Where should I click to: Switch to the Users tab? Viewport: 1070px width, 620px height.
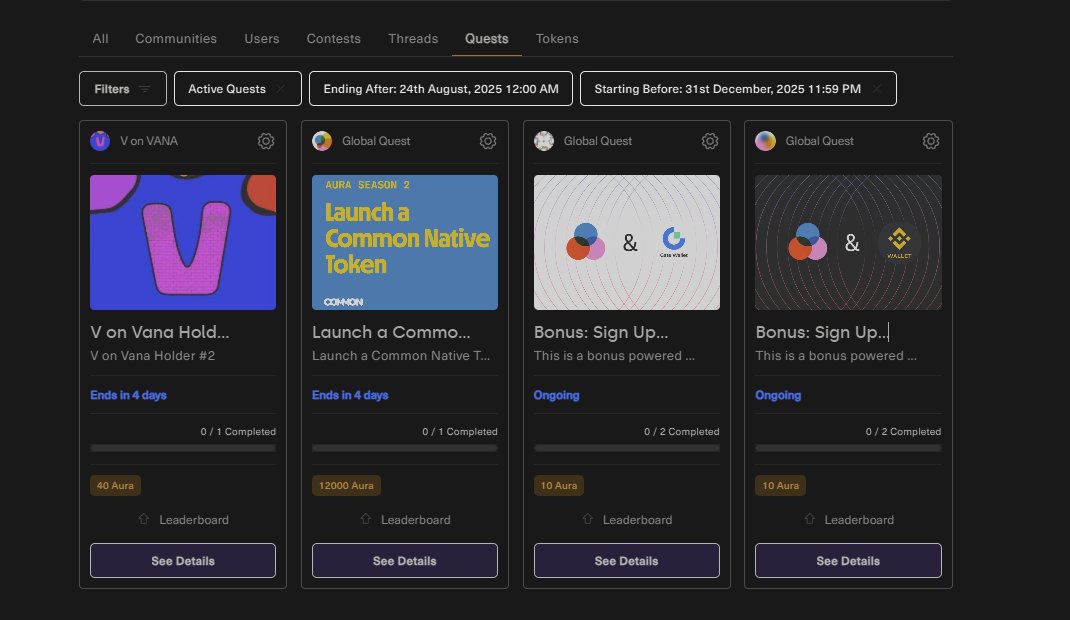(x=262, y=39)
